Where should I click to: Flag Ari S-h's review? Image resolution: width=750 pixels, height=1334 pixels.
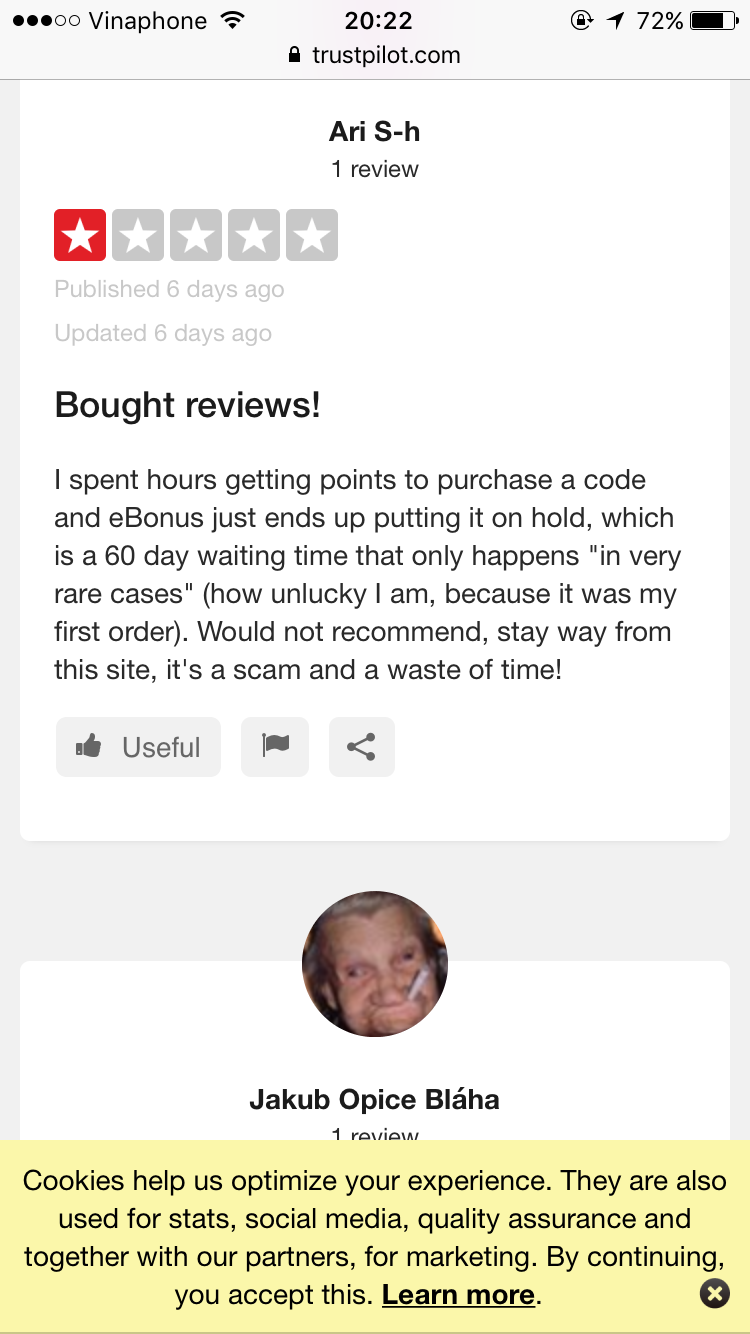[x=275, y=747]
